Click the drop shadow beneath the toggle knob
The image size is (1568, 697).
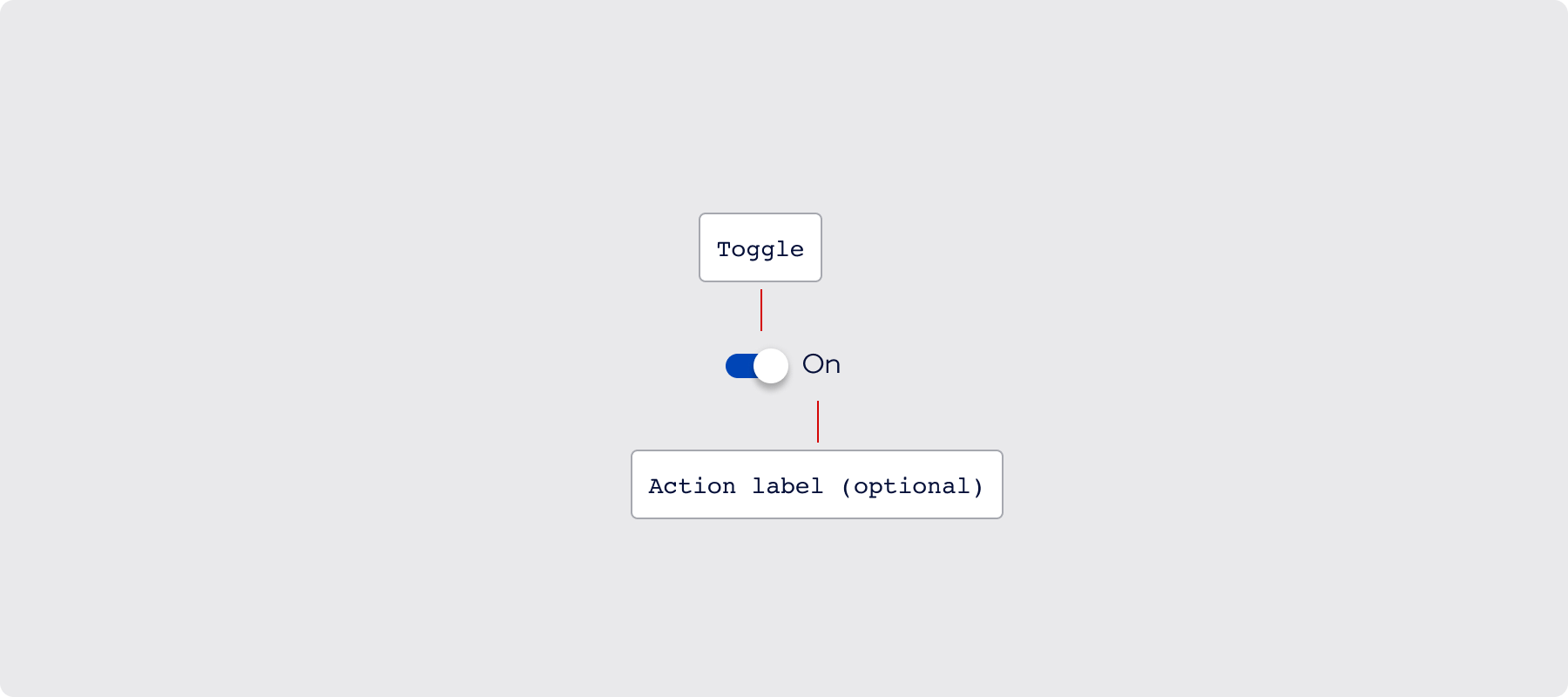[x=772, y=385]
